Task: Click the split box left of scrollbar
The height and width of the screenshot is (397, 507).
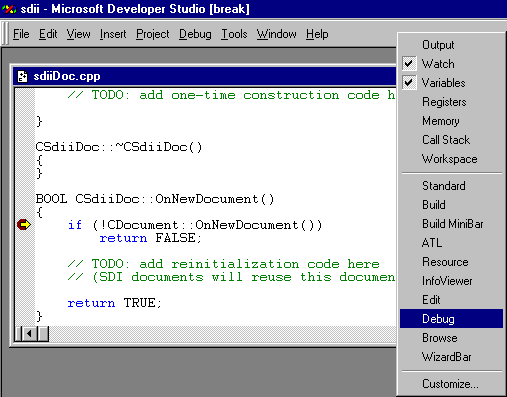Action: coord(19,333)
